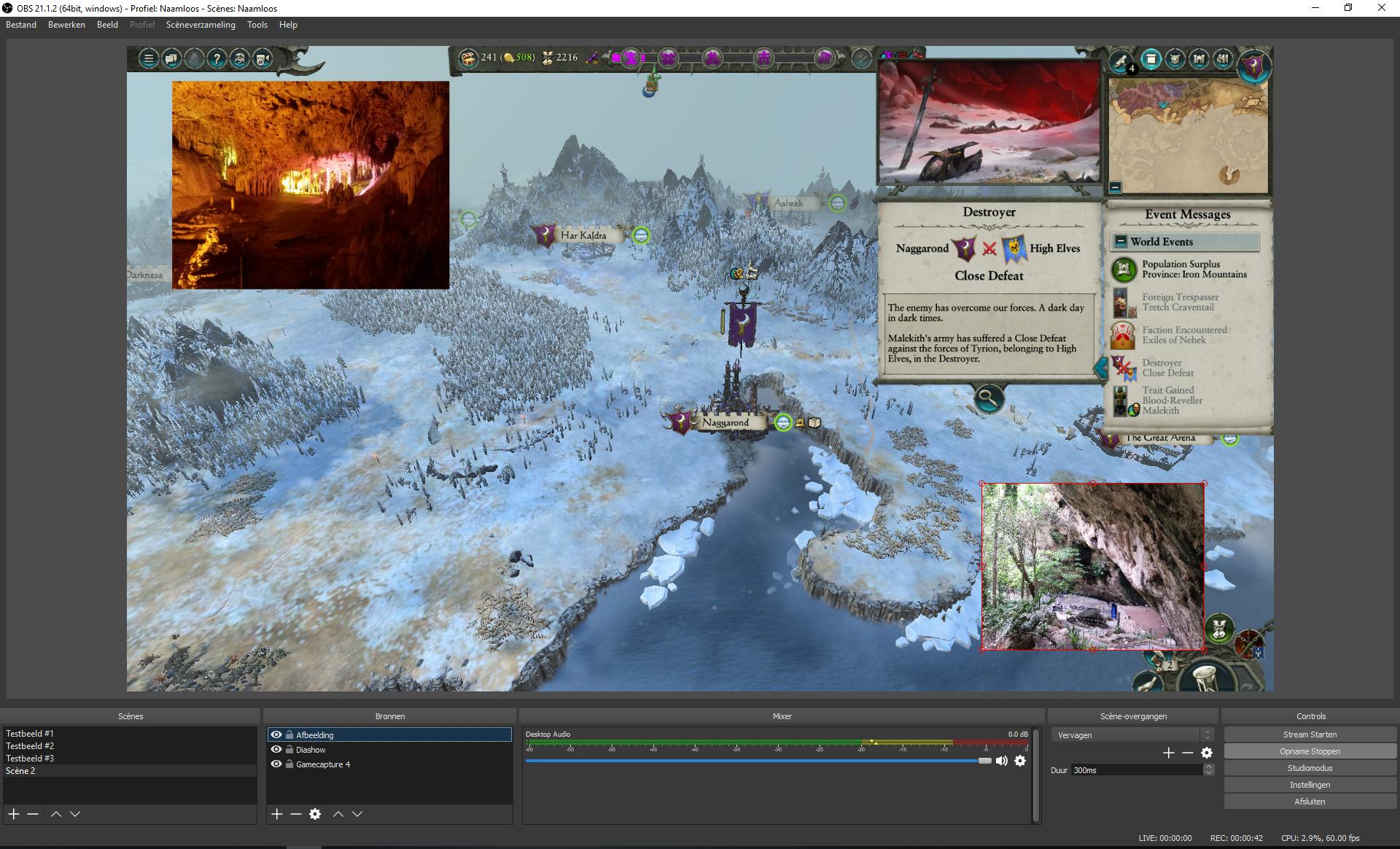Open scene transition properties gear
The image size is (1400, 849).
pyautogui.click(x=1207, y=753)
